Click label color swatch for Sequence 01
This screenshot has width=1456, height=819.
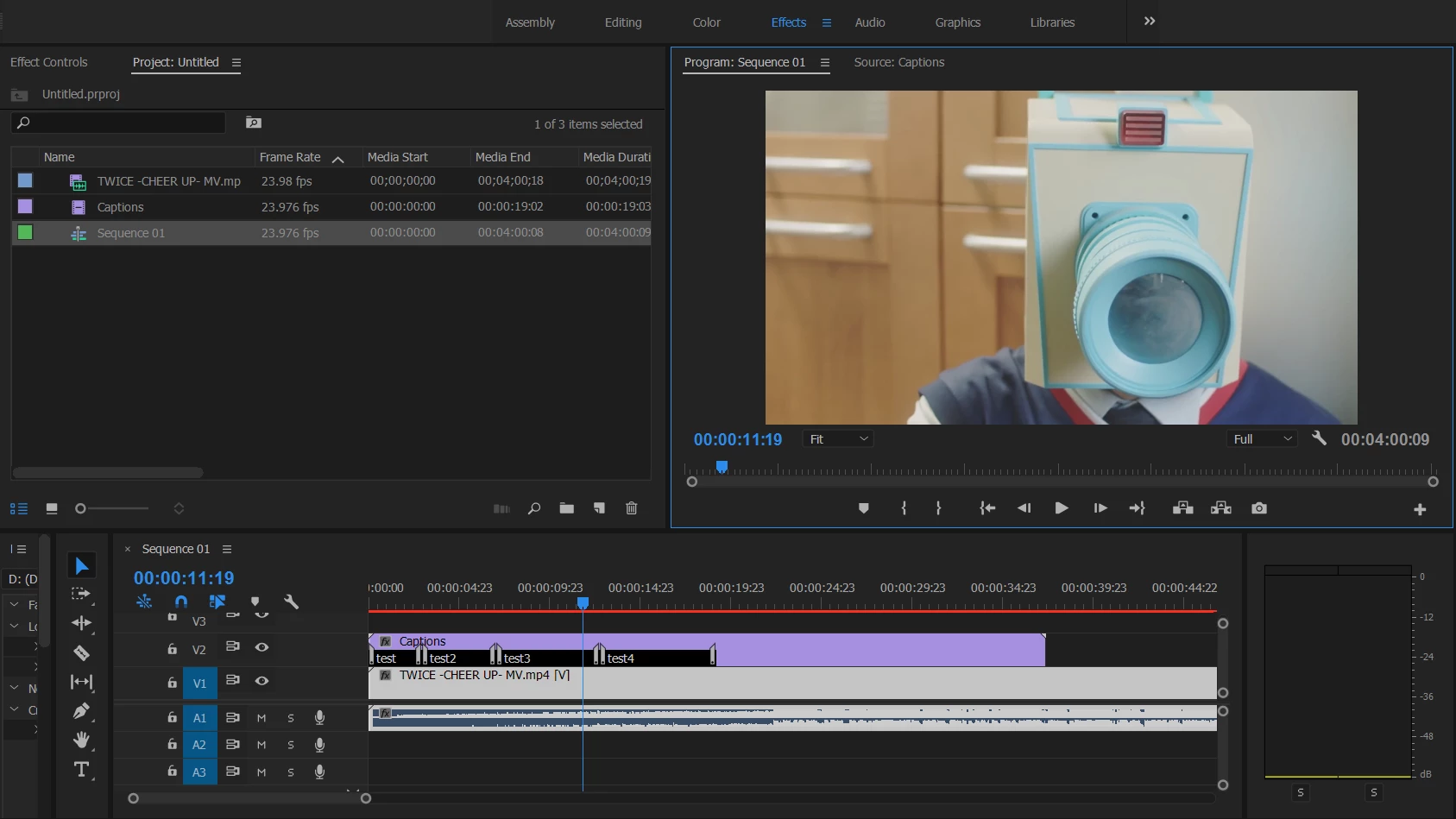pyautogui.click(x=25, y=232)
